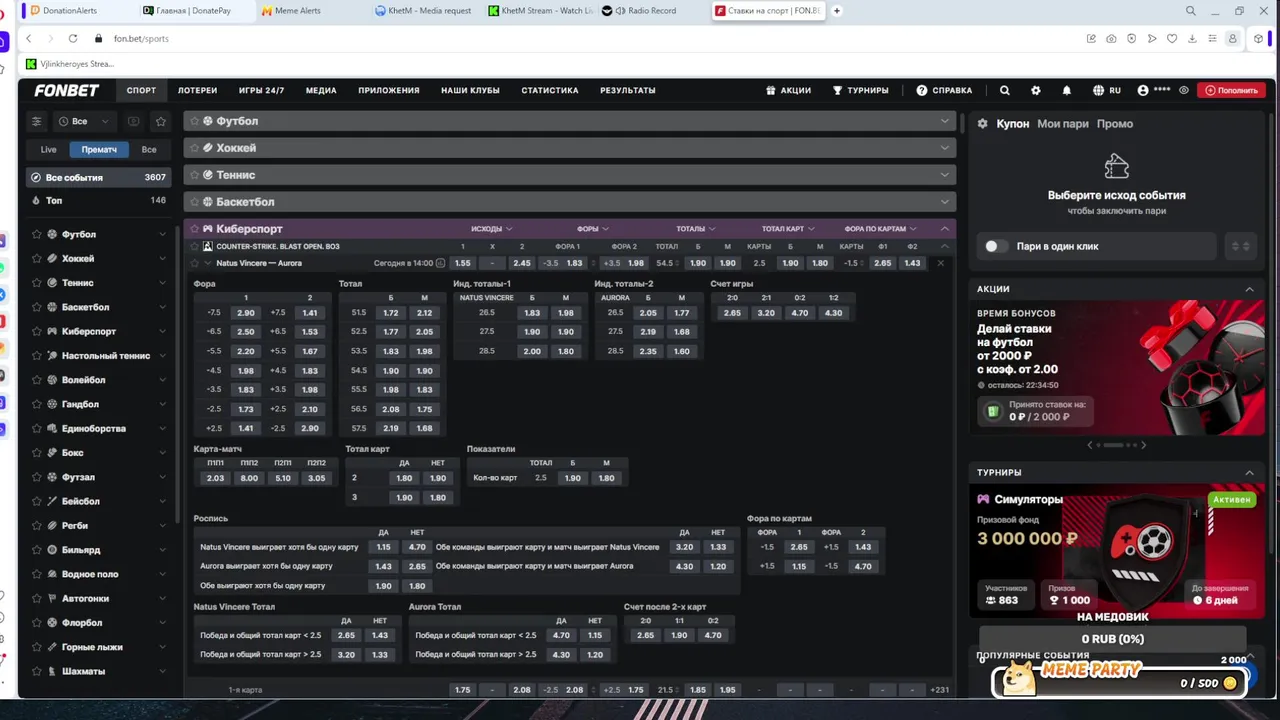Screen dimensions: 1280x720
Task: Collapse the ТУРНИРЫ panel
Action: click(x=1249, y=472)
